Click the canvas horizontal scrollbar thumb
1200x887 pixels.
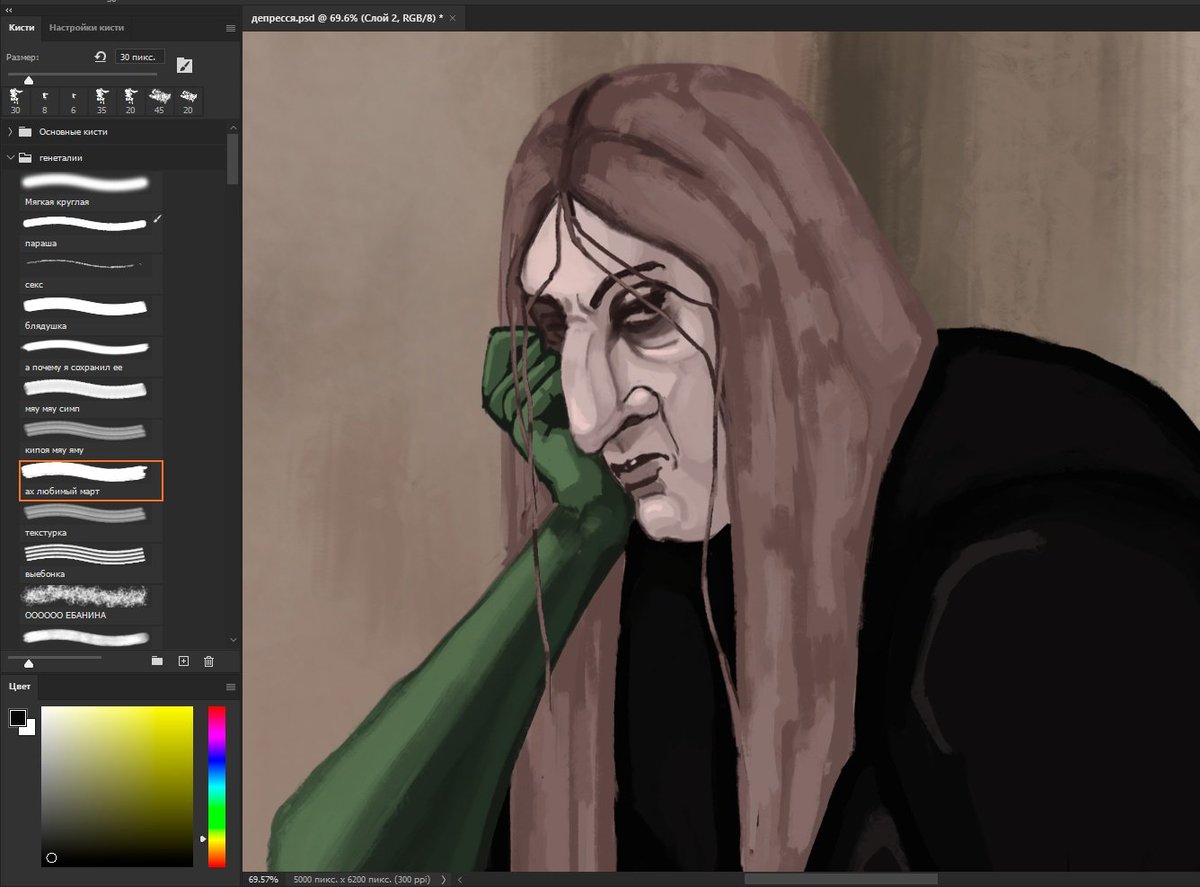841,879
